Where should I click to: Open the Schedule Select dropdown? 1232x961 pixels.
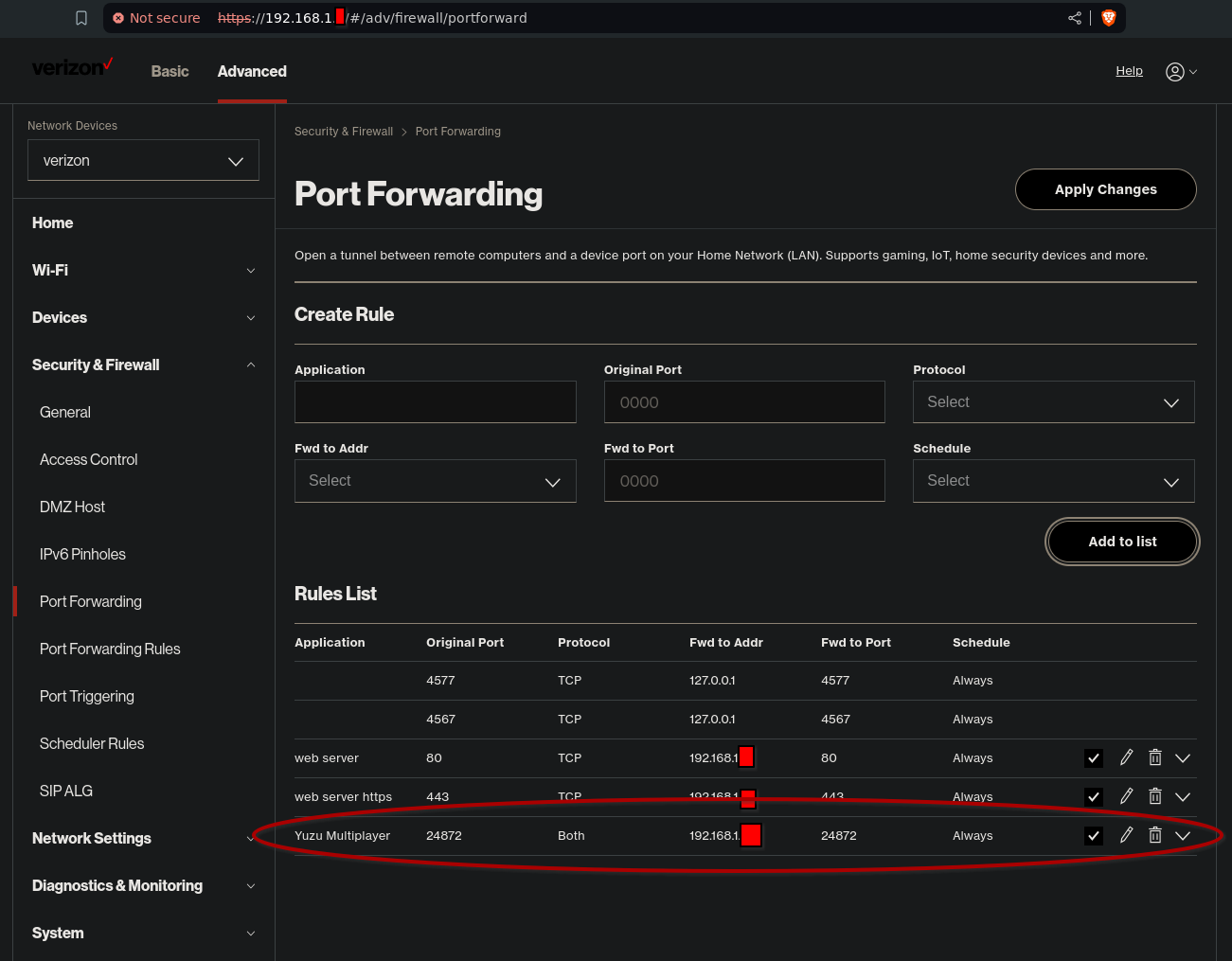[1053, 481]
